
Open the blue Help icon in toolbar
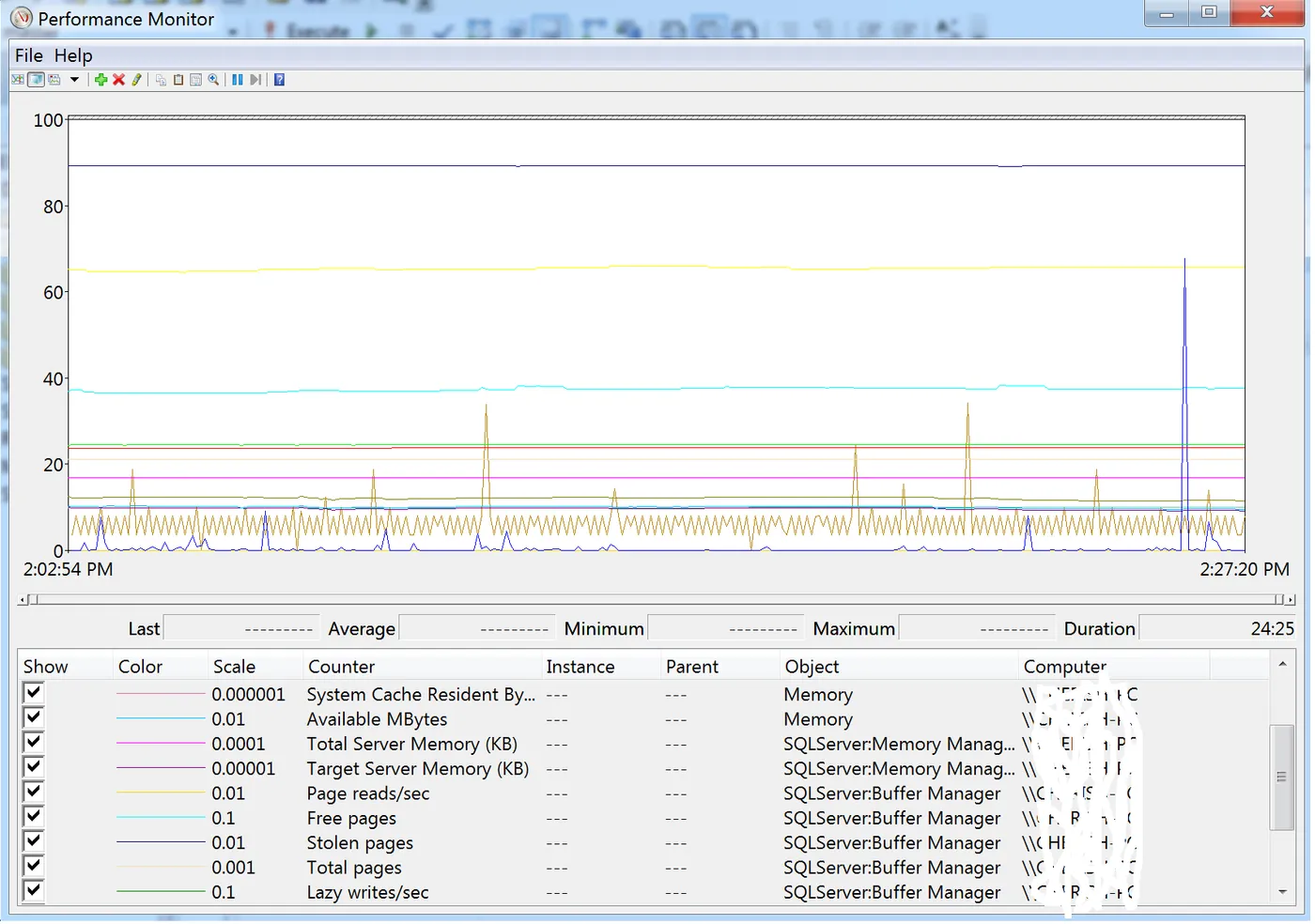pyautogui.click(x=279, y=80)
